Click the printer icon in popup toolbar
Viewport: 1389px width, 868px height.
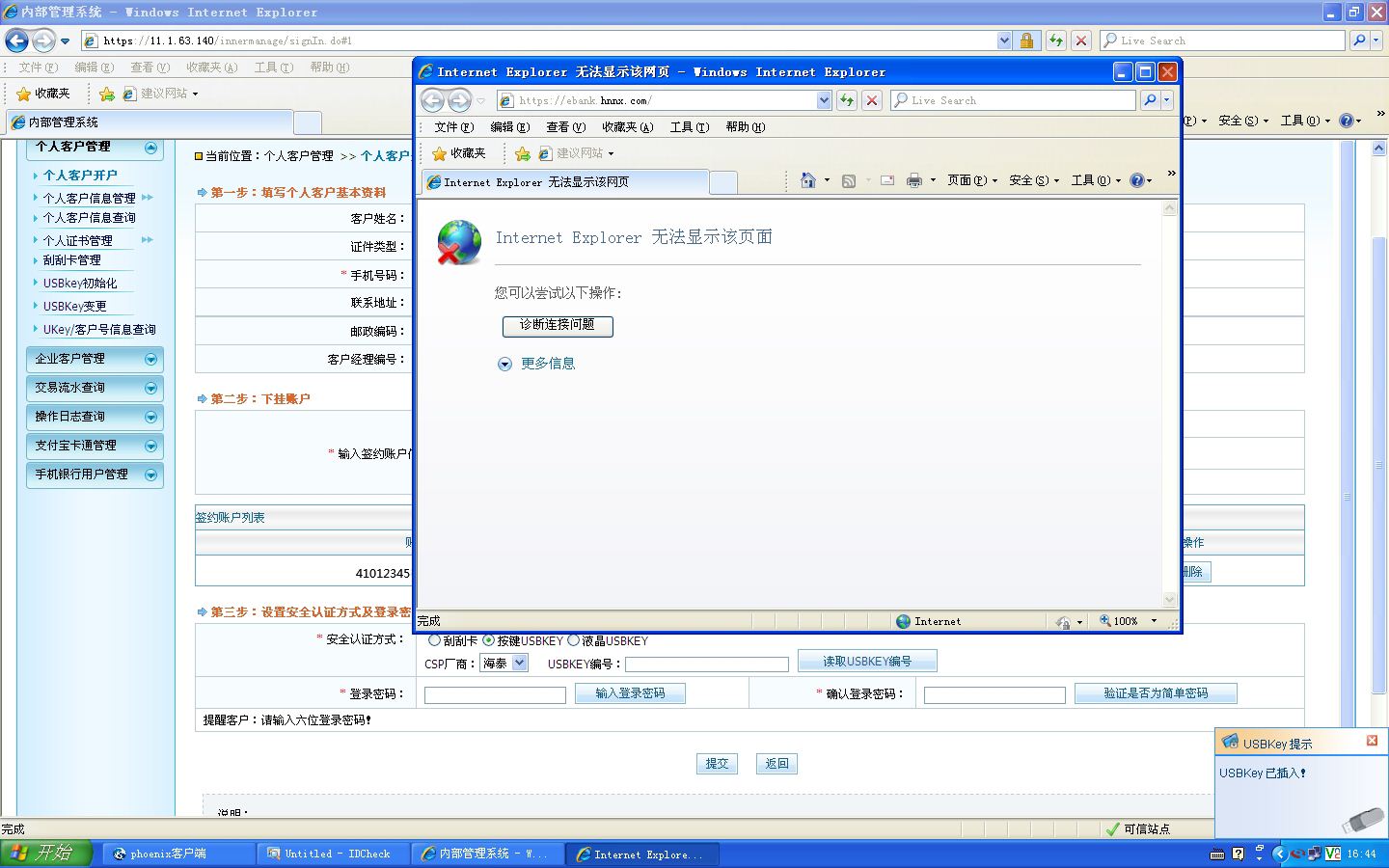pyautogui.click(x=914, y=180)
